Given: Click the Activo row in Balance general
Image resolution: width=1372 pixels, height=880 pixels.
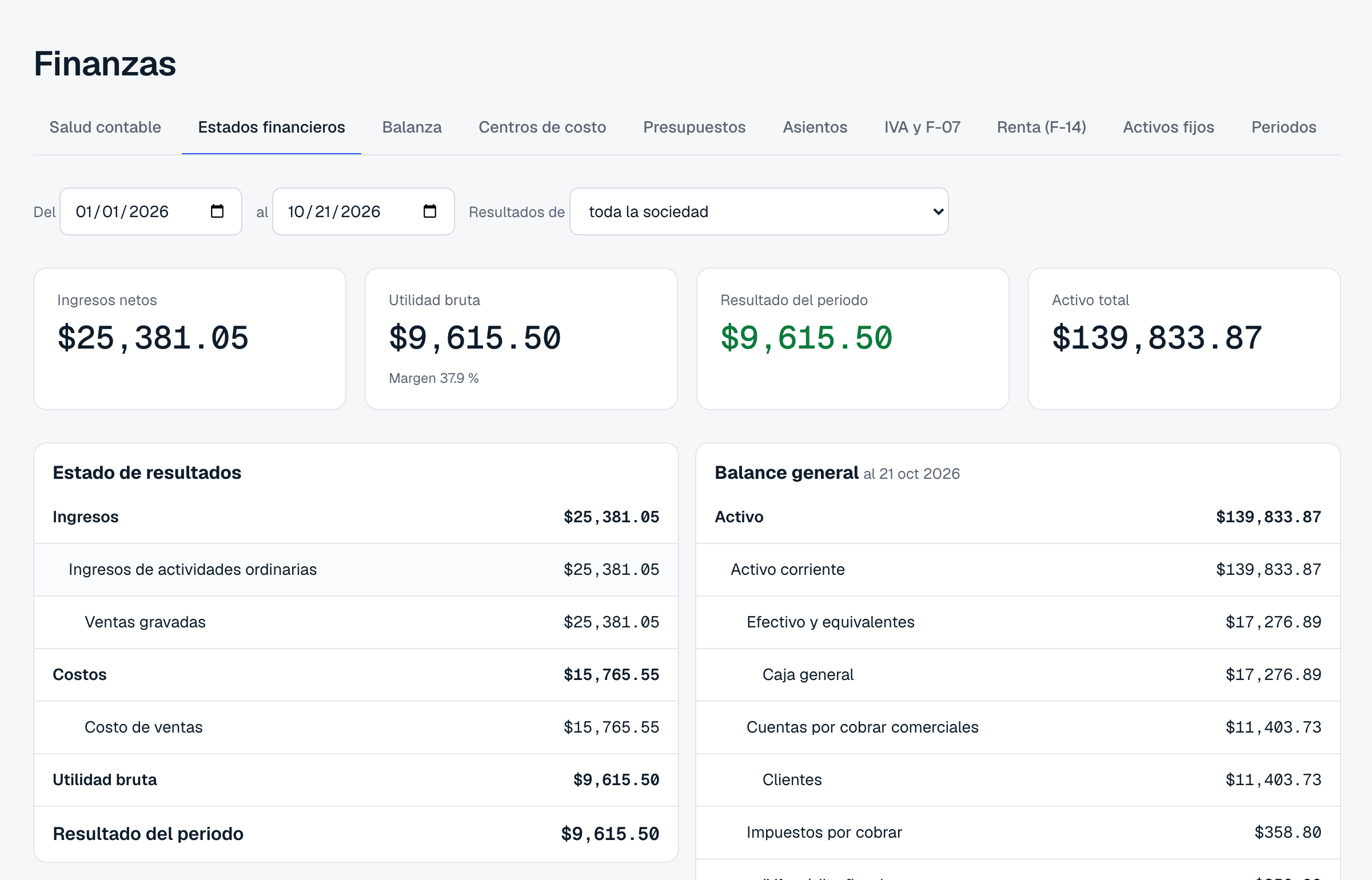Looking at the screenshot, I should [1018, 517].
